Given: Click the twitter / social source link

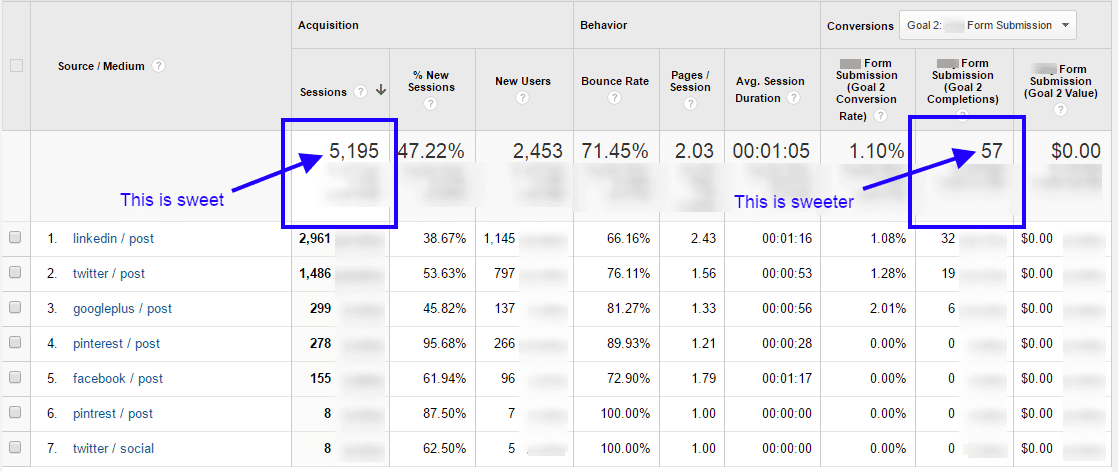Looking at the screenshot, I should pos(113,448).
